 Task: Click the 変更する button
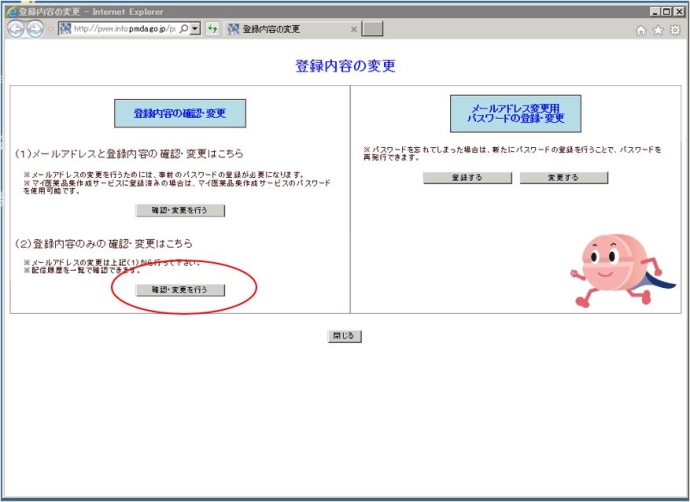[x=564, y=178]
